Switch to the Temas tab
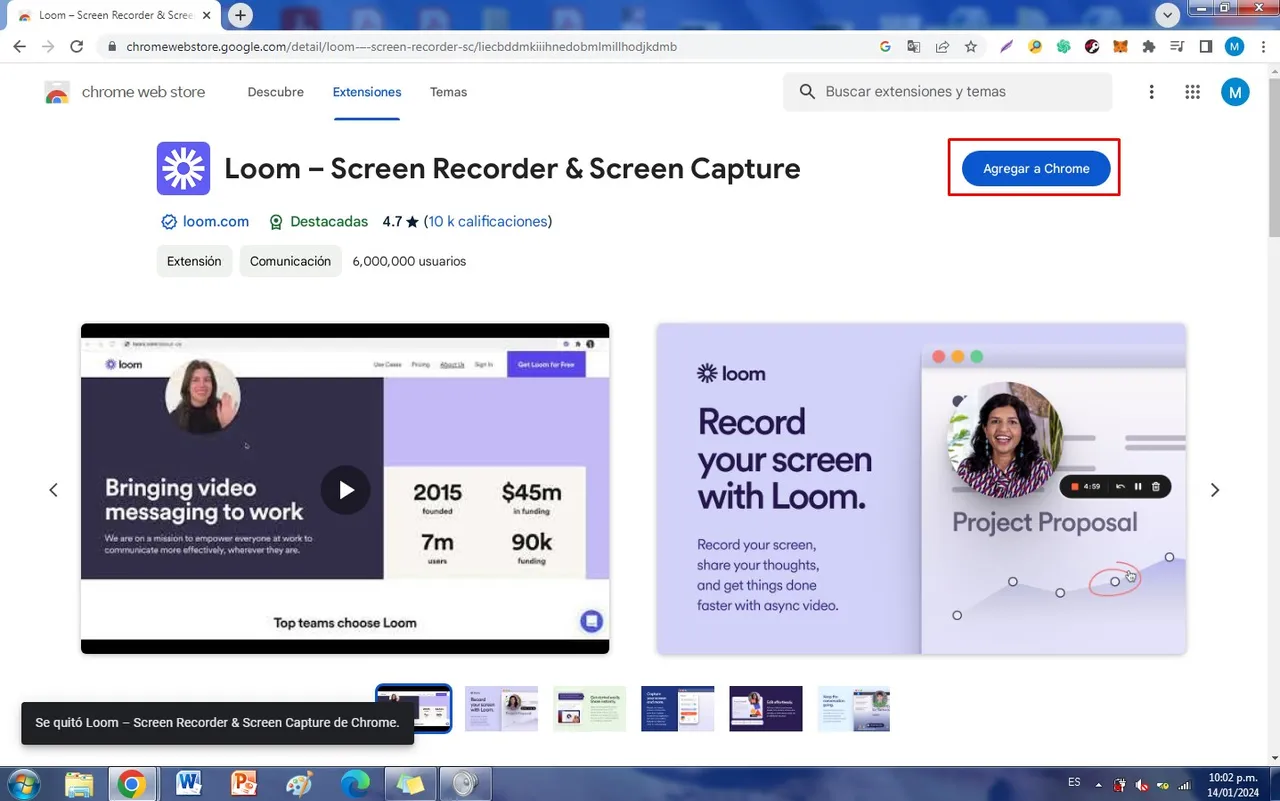The height and width of the screenshot is (801, 1280). 448,92
